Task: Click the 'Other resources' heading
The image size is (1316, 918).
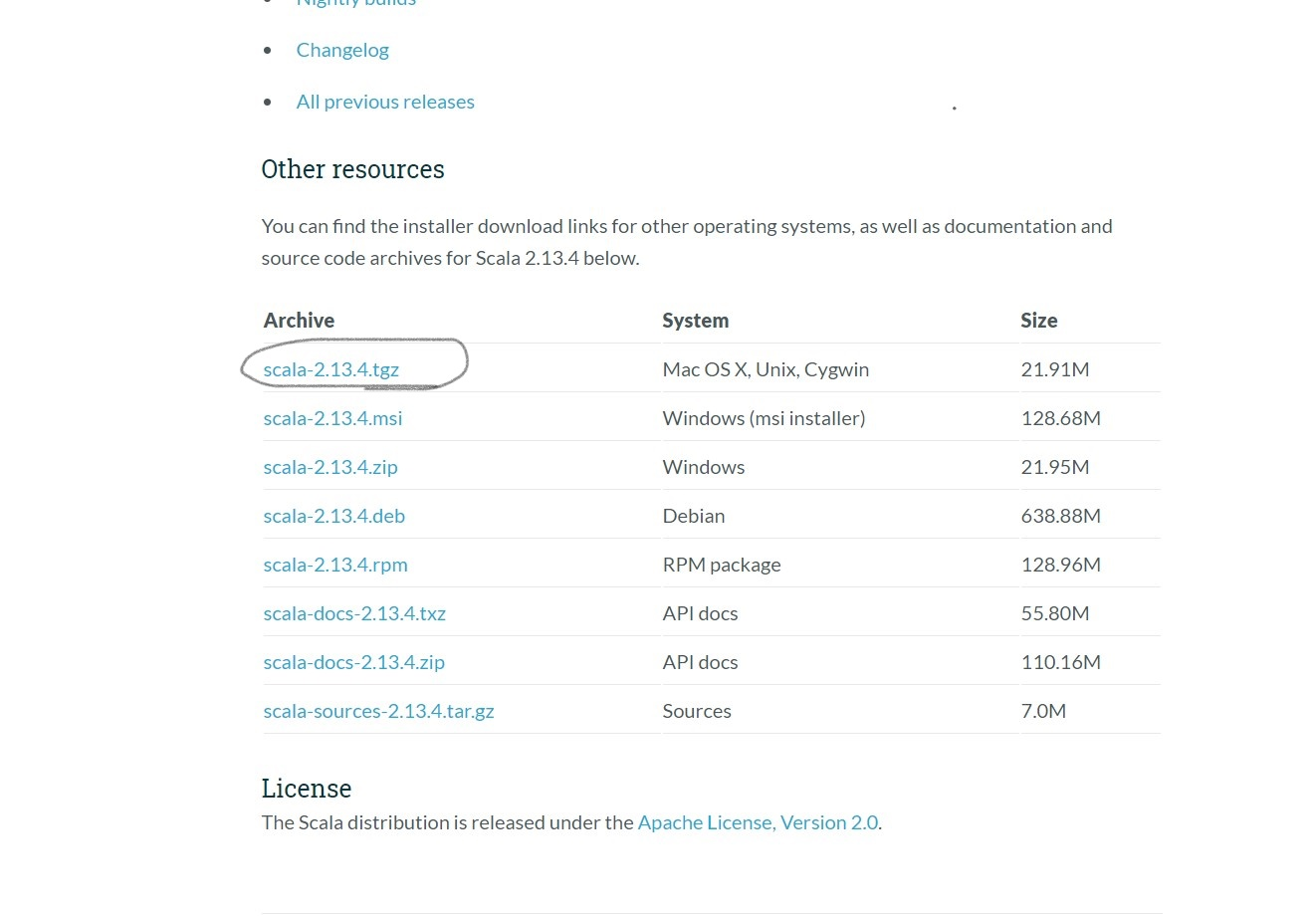Action: [352, 169]
